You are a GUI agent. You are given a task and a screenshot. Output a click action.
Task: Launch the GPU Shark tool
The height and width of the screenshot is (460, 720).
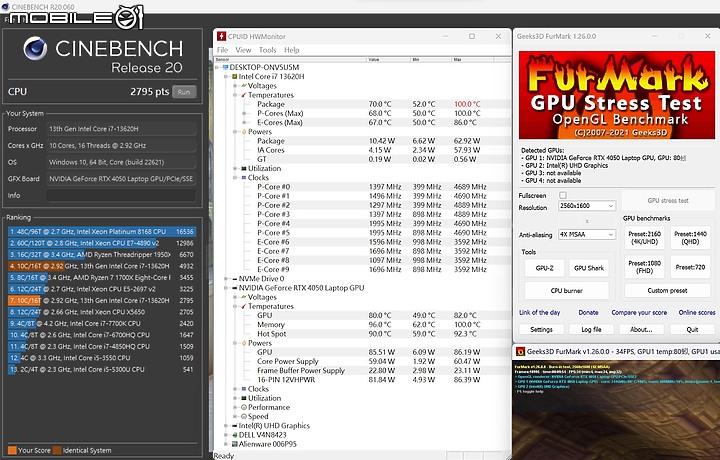pyautogui.click(x=589, y=268)
